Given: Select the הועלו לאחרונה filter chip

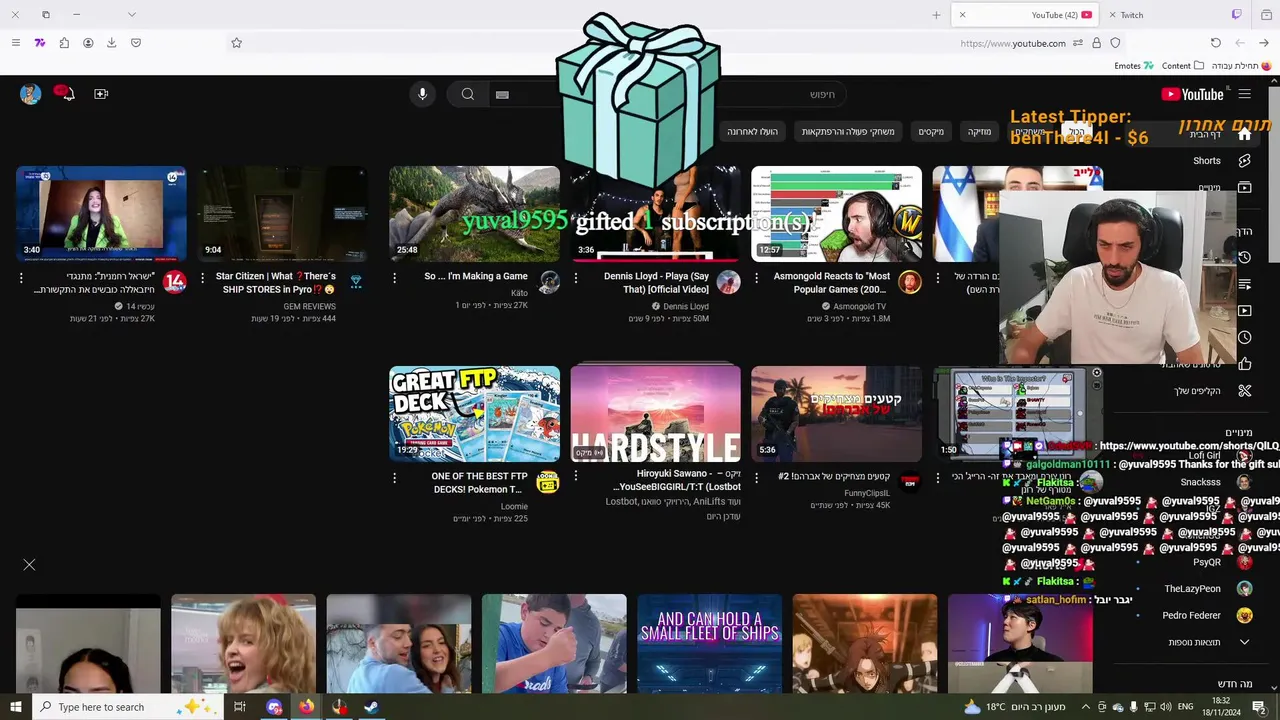Looking at the screenshot, I should pyautogui.click(x=752, y=132).
